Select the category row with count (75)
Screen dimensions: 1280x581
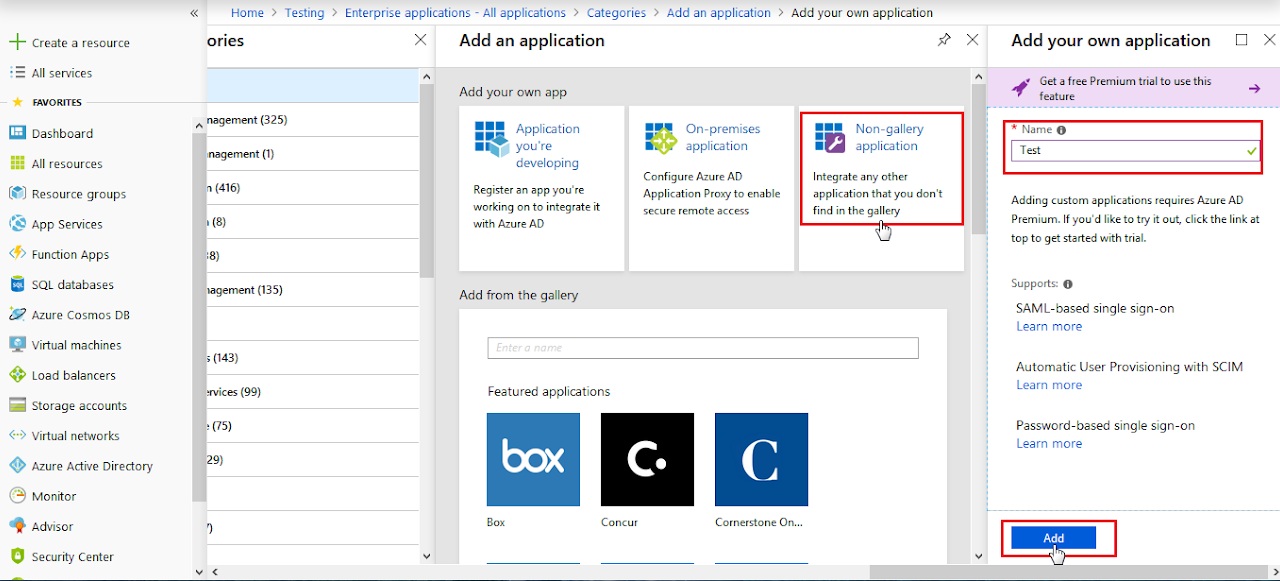pos(311,425)
